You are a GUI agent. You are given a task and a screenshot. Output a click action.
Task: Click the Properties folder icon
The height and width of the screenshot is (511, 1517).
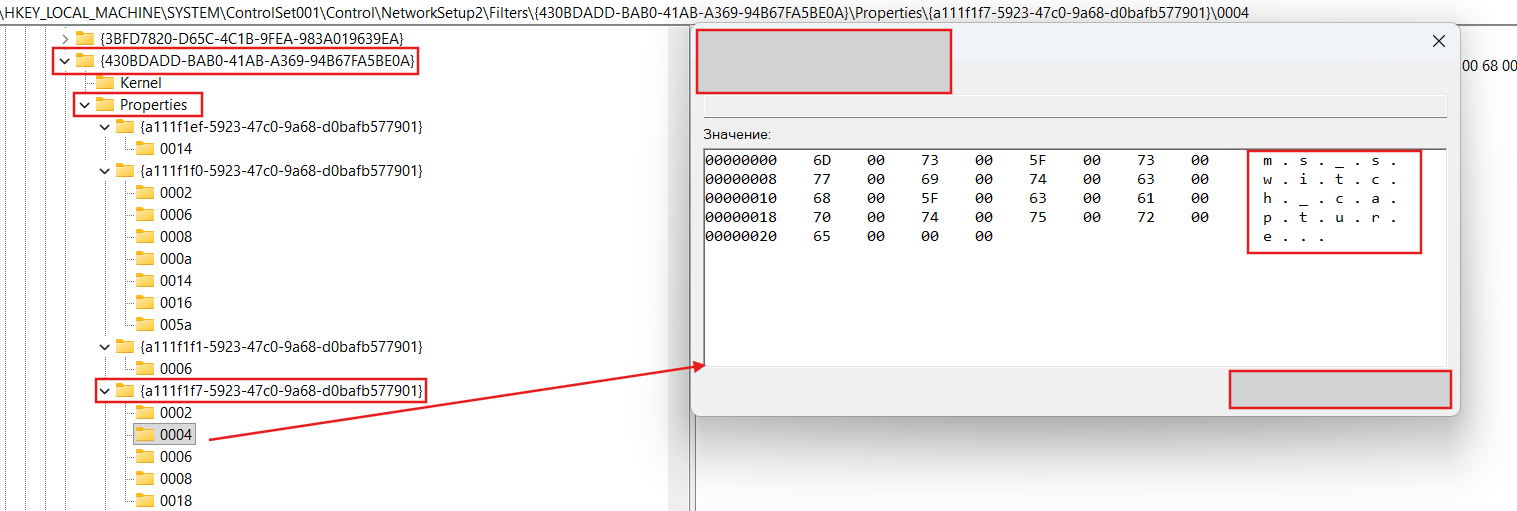105,105
